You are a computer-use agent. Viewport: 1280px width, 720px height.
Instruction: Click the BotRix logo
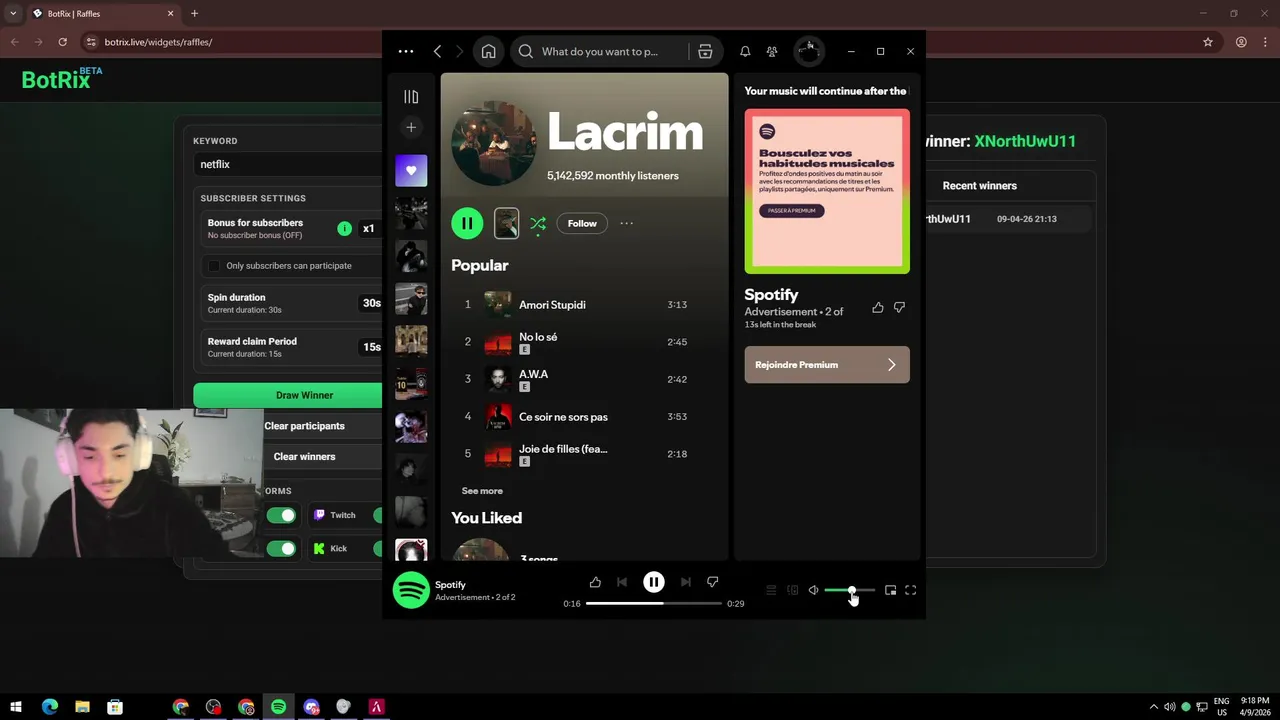point(61,79)
